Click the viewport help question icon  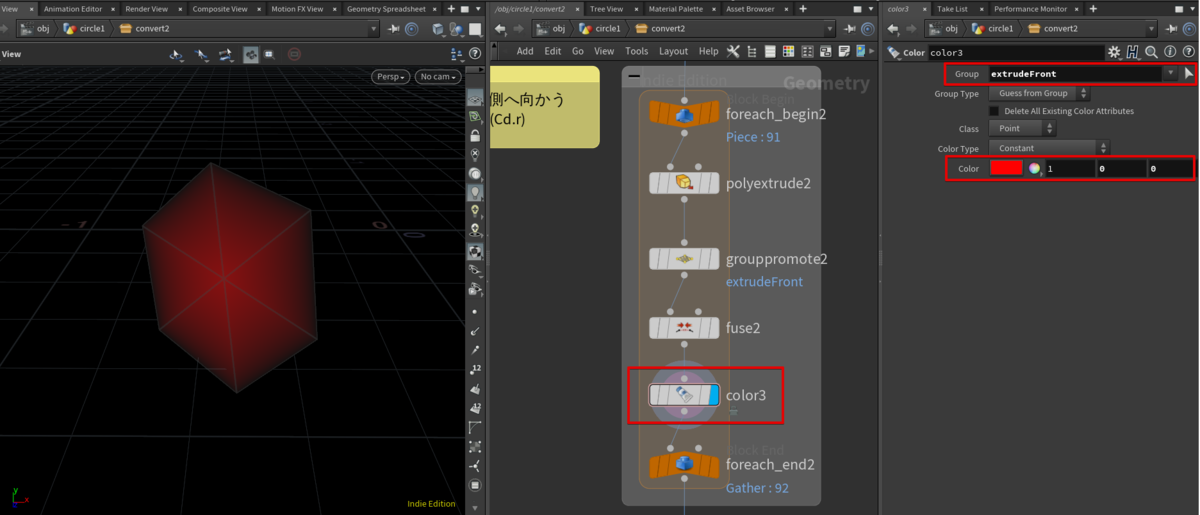[475, 54]
